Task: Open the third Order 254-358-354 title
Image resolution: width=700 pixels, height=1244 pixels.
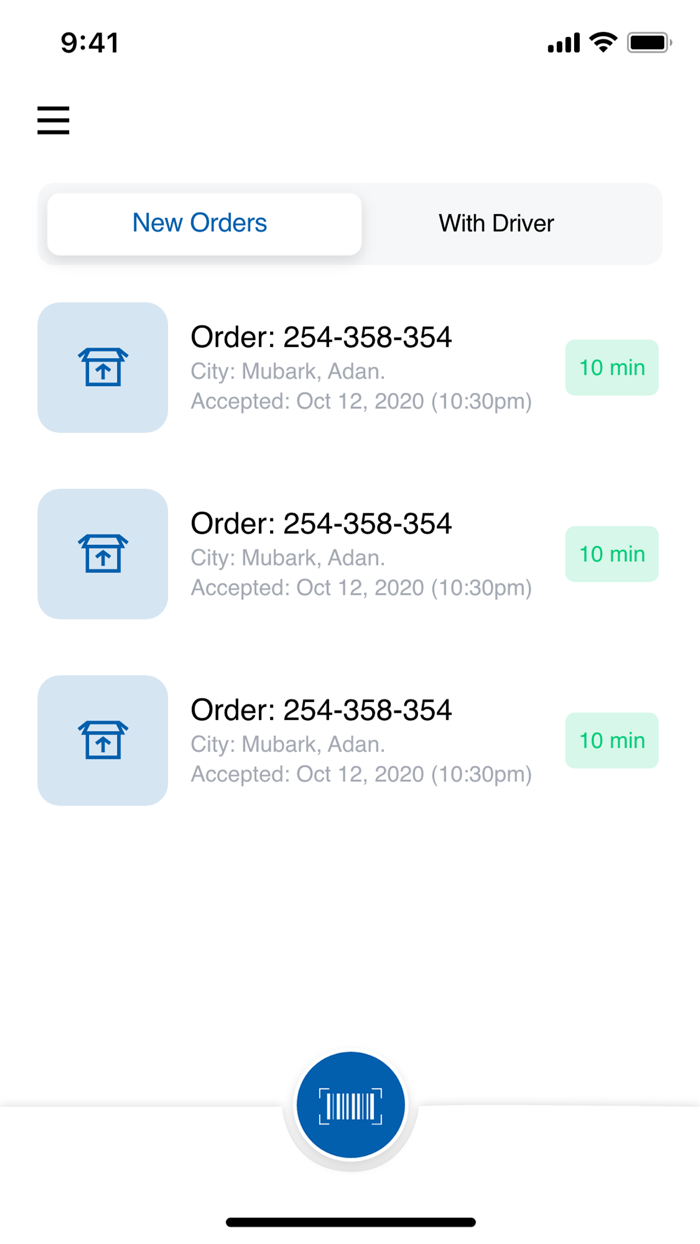Action: coord(321,710)
